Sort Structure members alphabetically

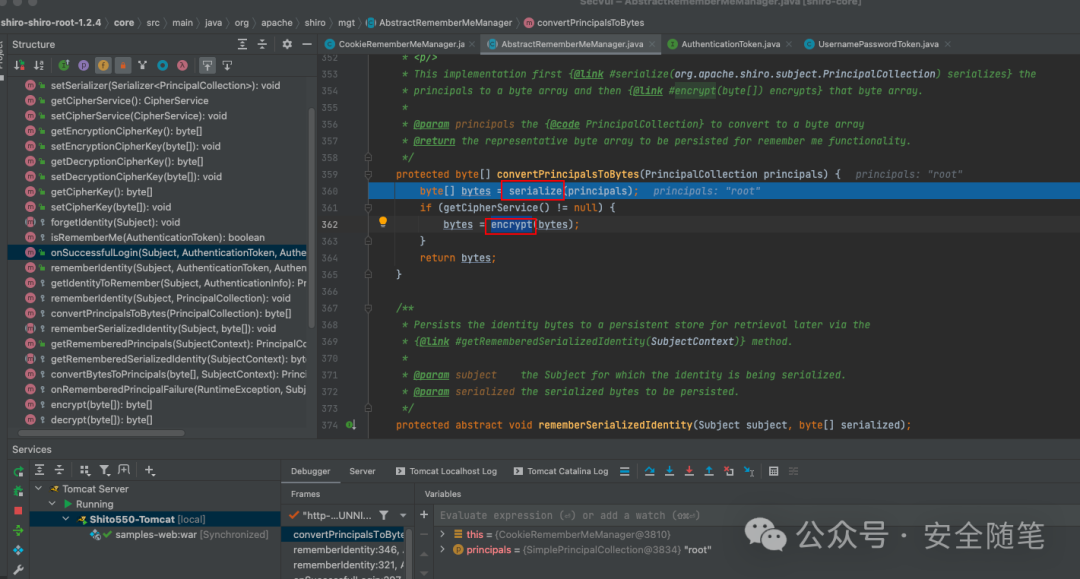pyautogui.click(x=39, y=65)
